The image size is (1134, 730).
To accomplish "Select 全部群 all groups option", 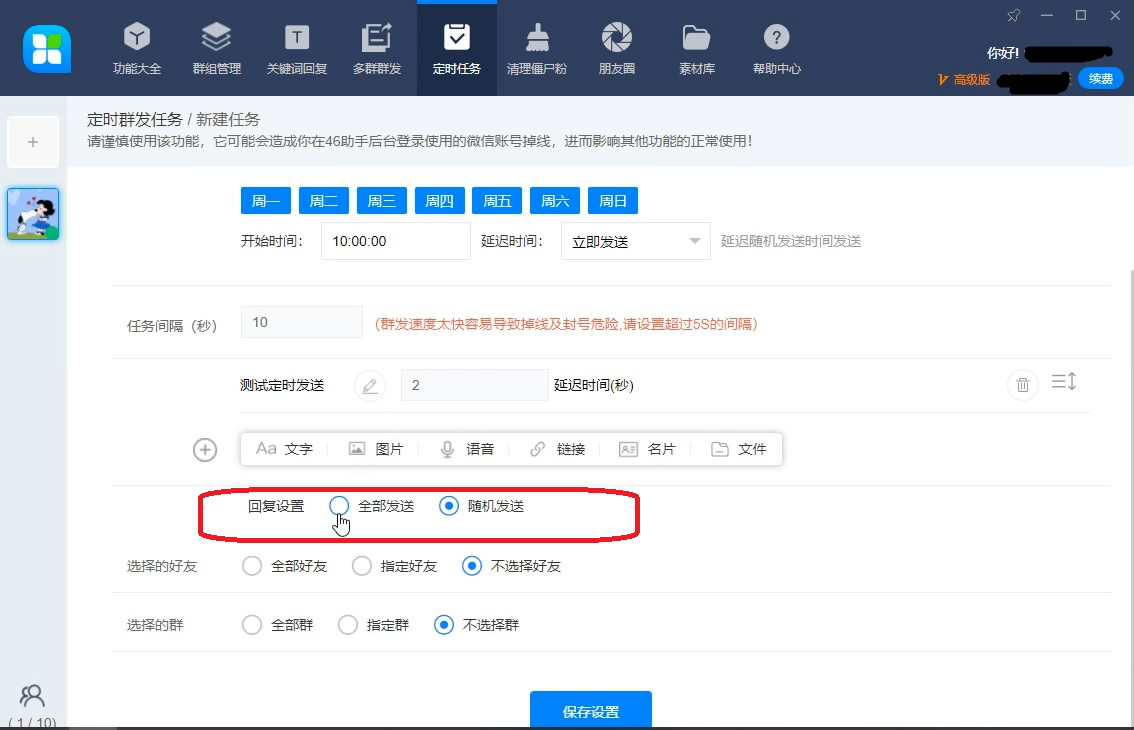I will 251,624.
